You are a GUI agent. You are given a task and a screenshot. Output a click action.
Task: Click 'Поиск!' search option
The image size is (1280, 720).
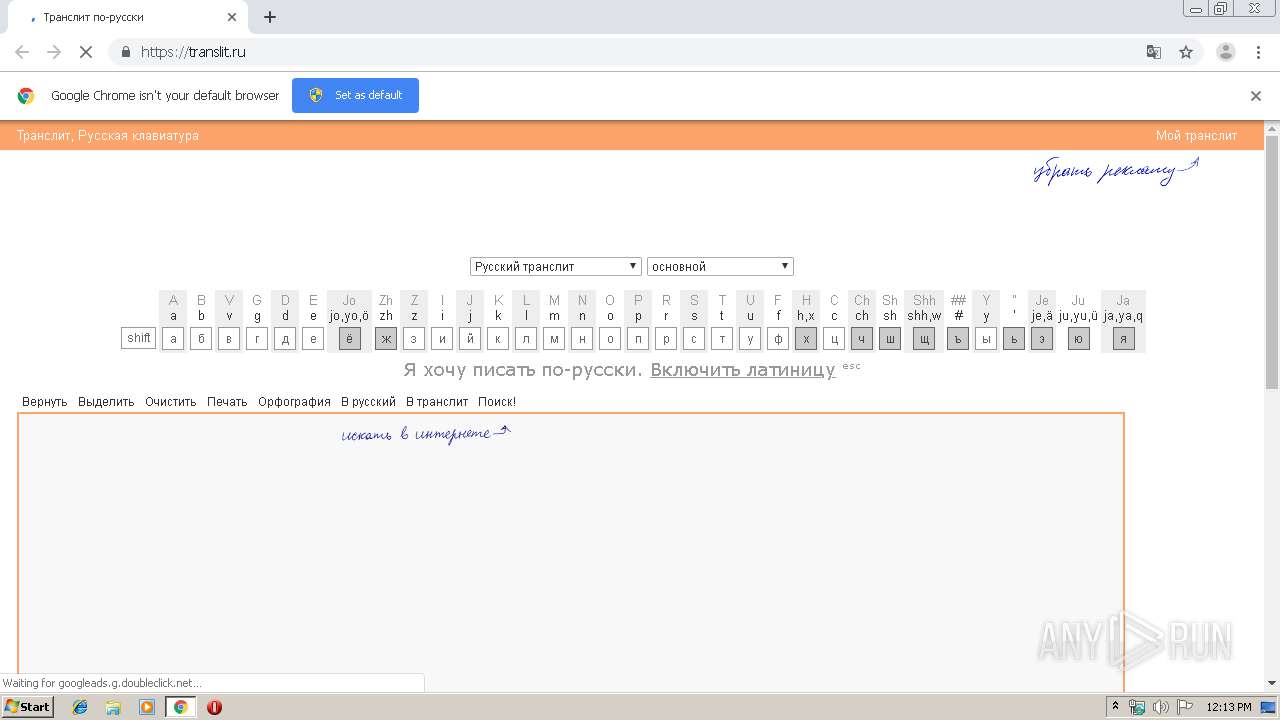[x=497, y=402]
